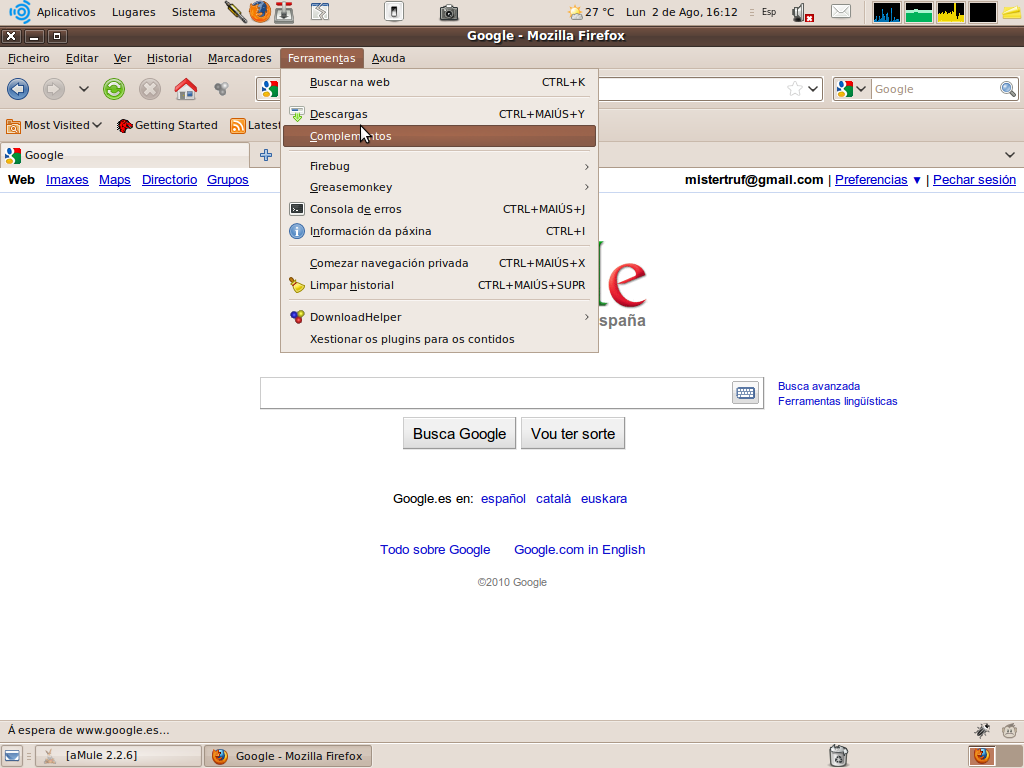The width and height of the screenshot is (1024, 768).
Task: Open history dropdown arrow next to Forward
Action: [84, 89]
